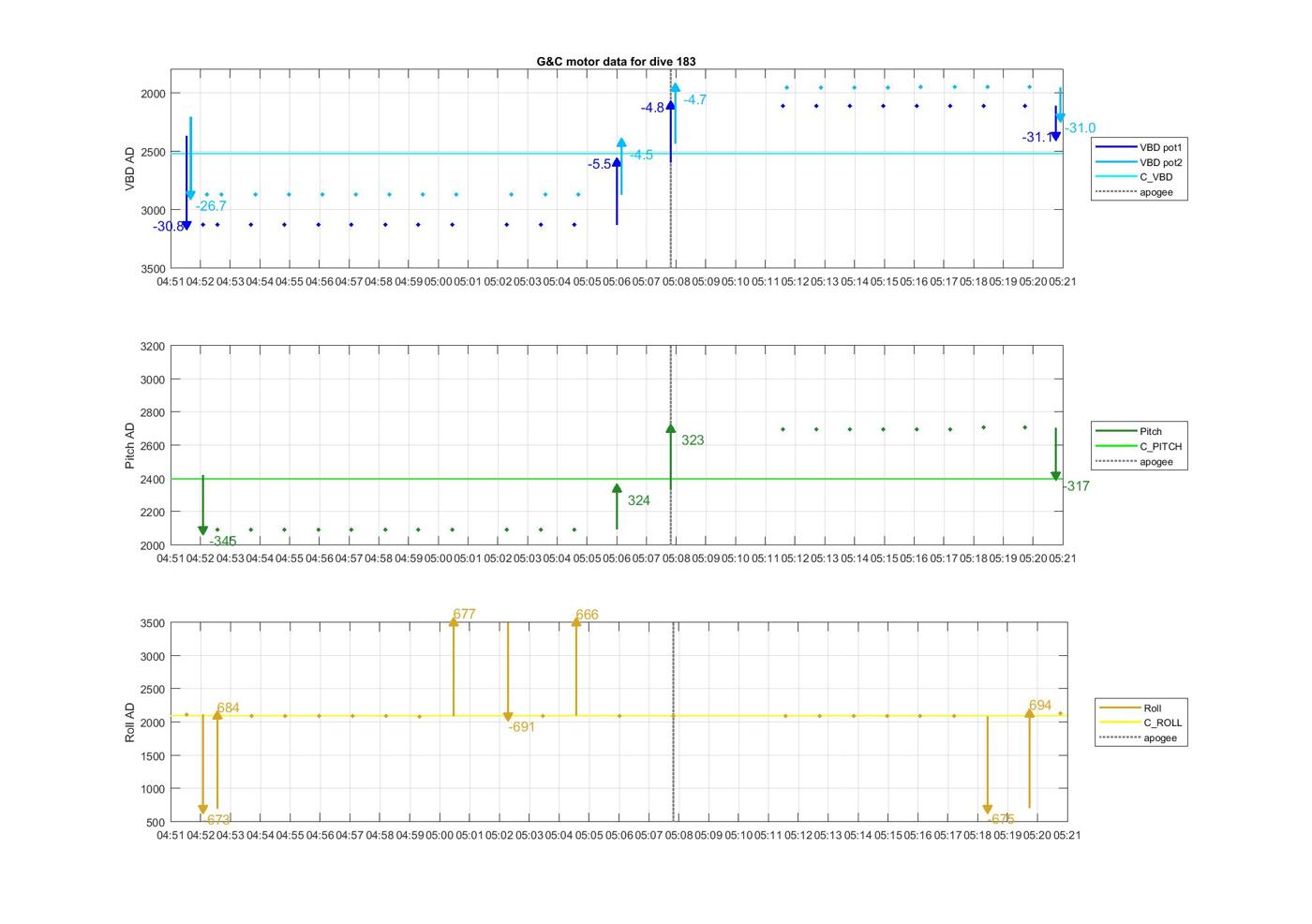Click the "-31.0" data label in the VBD plot
The image size is (1312, 924).
(1081, 127)
